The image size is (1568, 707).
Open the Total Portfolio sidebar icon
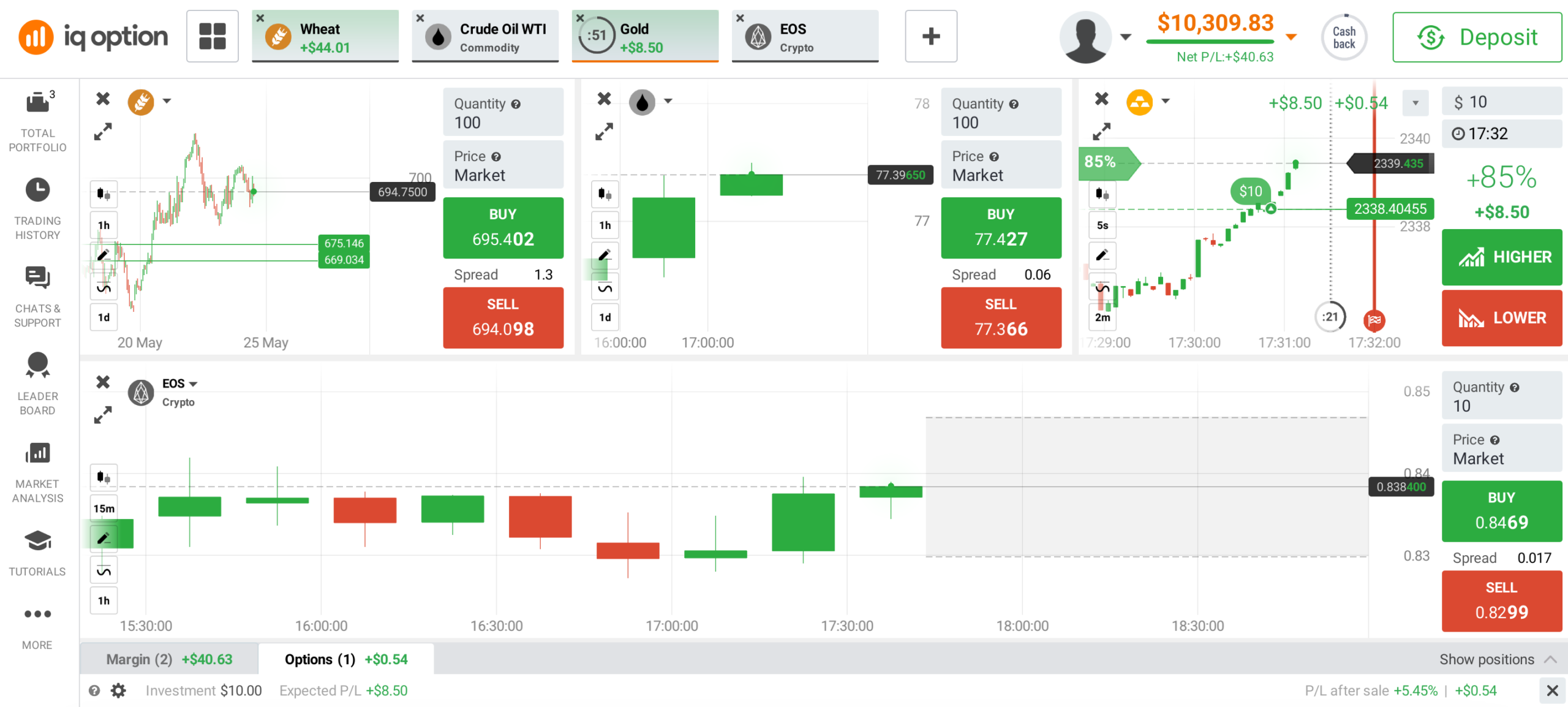(37, 102)
